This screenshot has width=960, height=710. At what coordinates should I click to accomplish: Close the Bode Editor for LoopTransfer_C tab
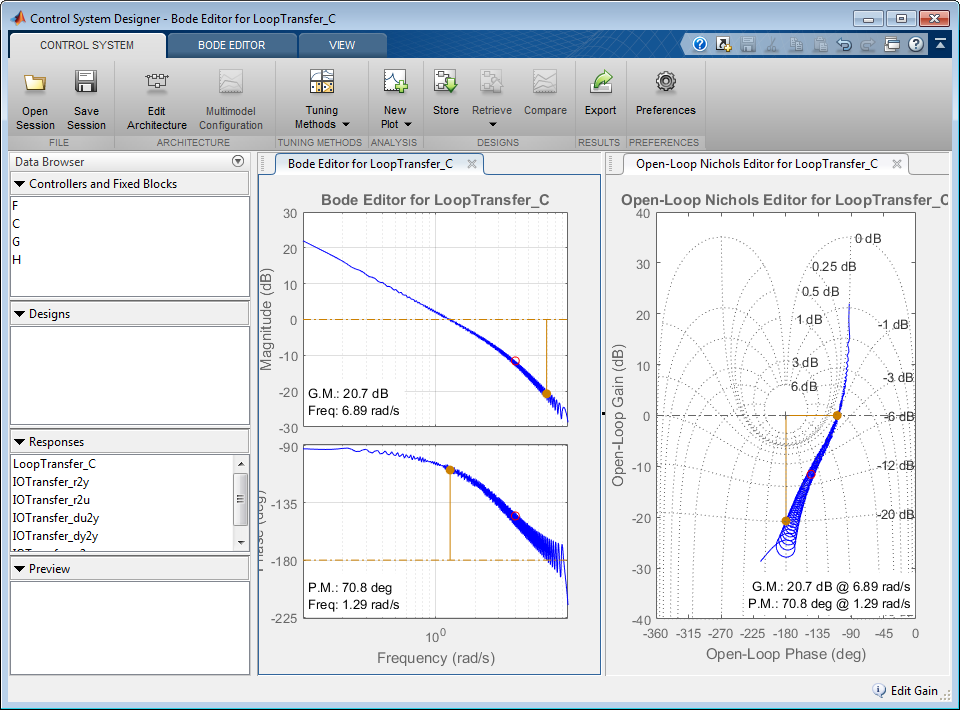(471, 164)
